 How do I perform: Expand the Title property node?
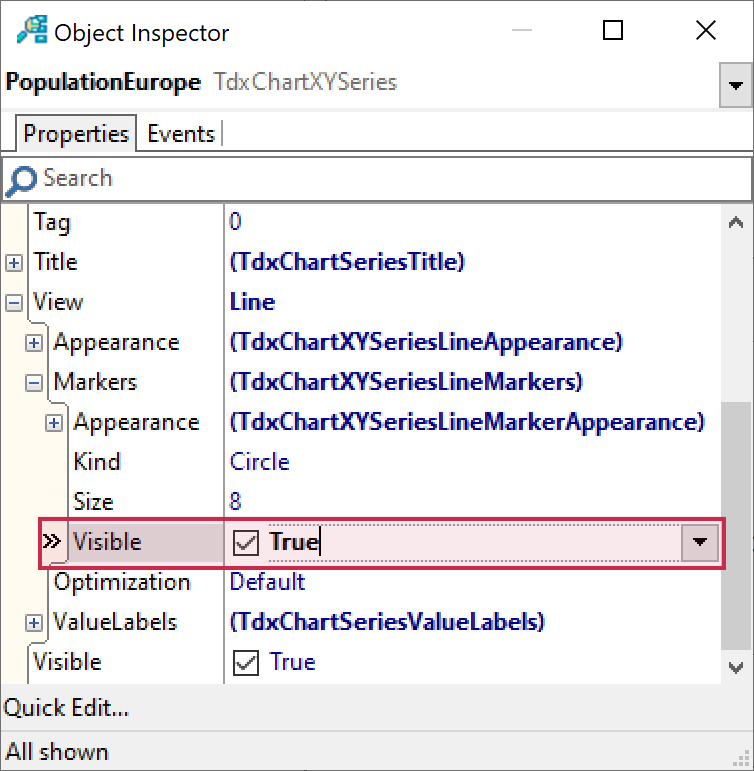[x=14, y=262]
